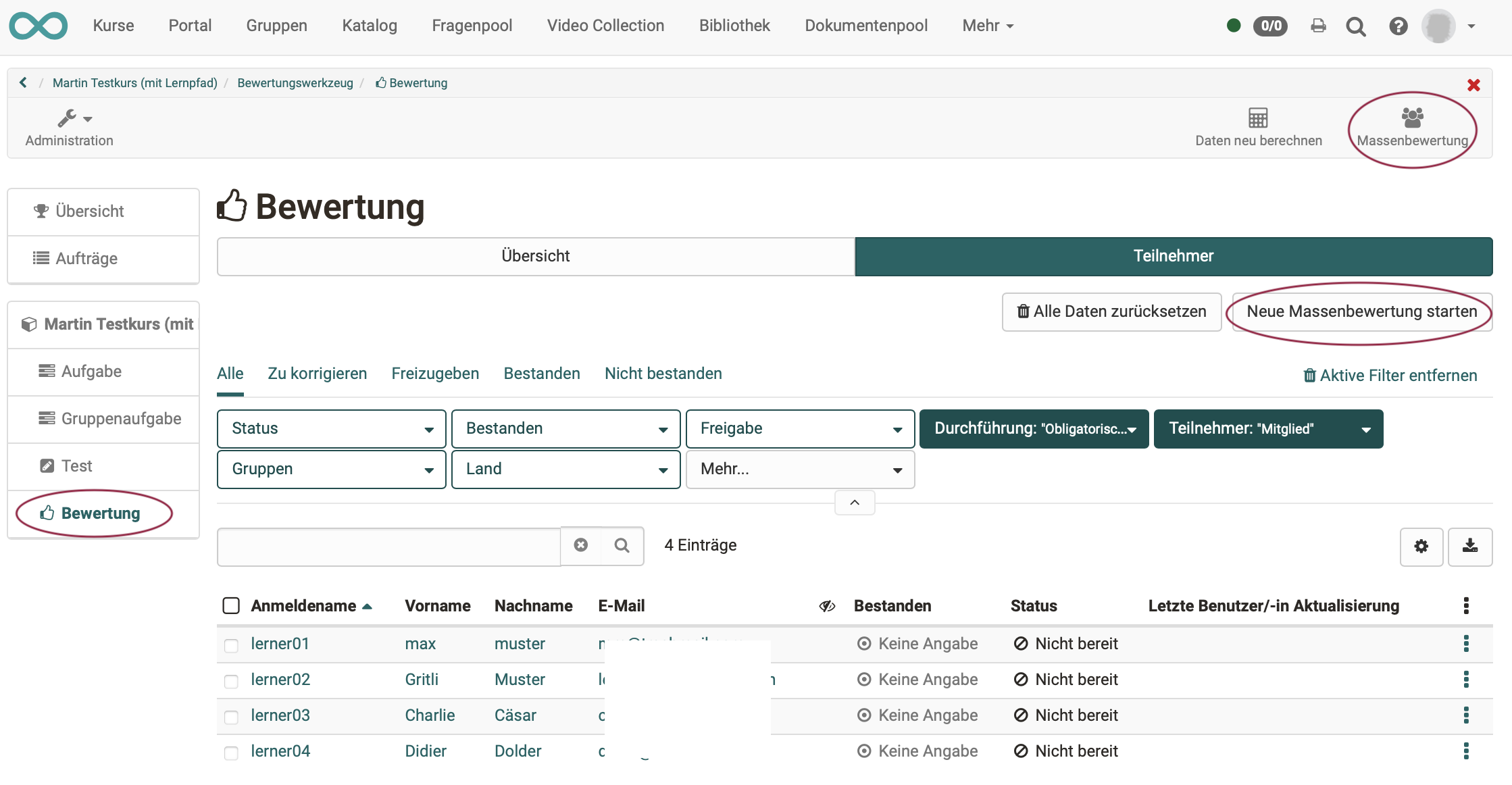1512x785 pixels.
Task: Open row actions for lerner03
Action: (1466, 715)
